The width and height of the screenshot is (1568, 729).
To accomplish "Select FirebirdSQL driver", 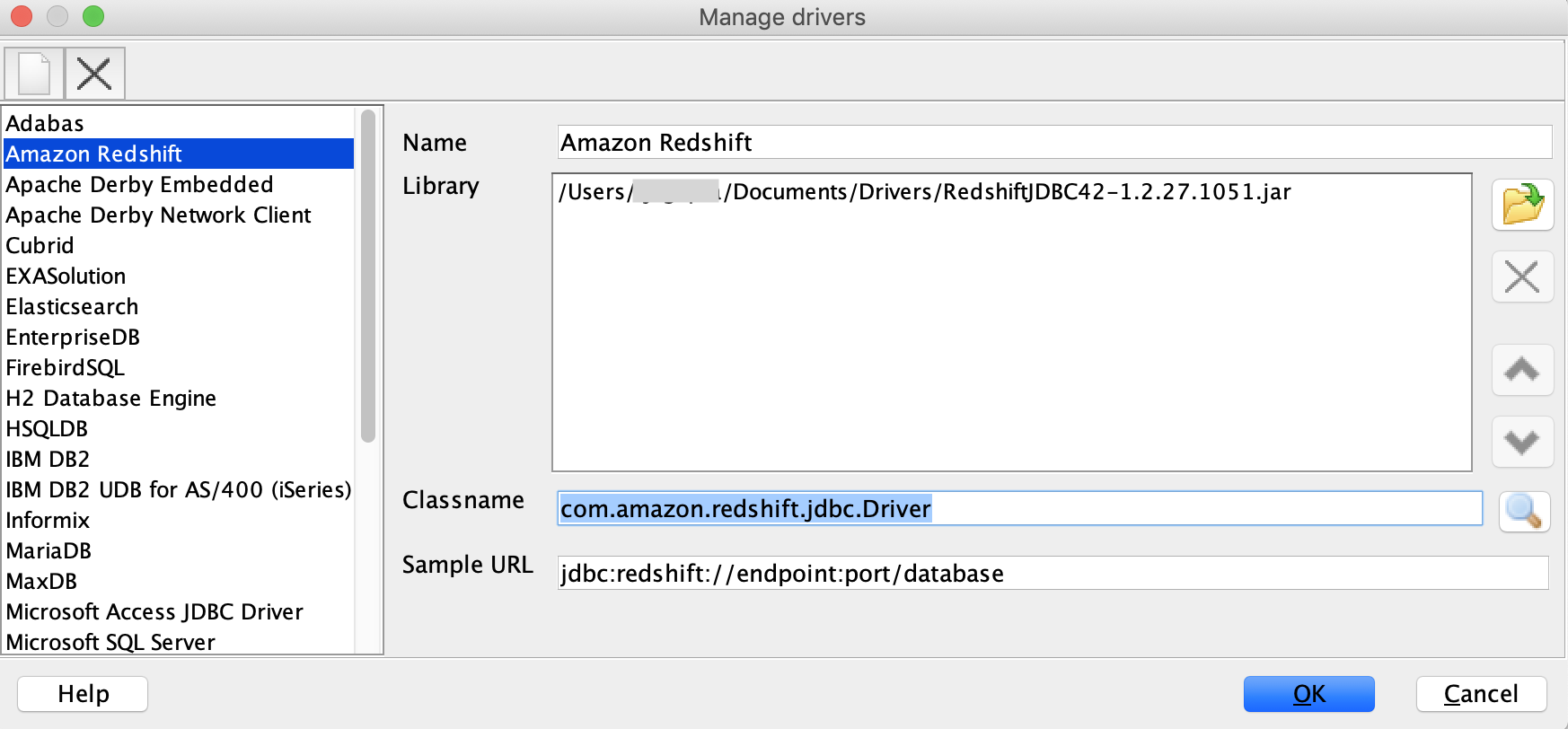I will (179, 367).
